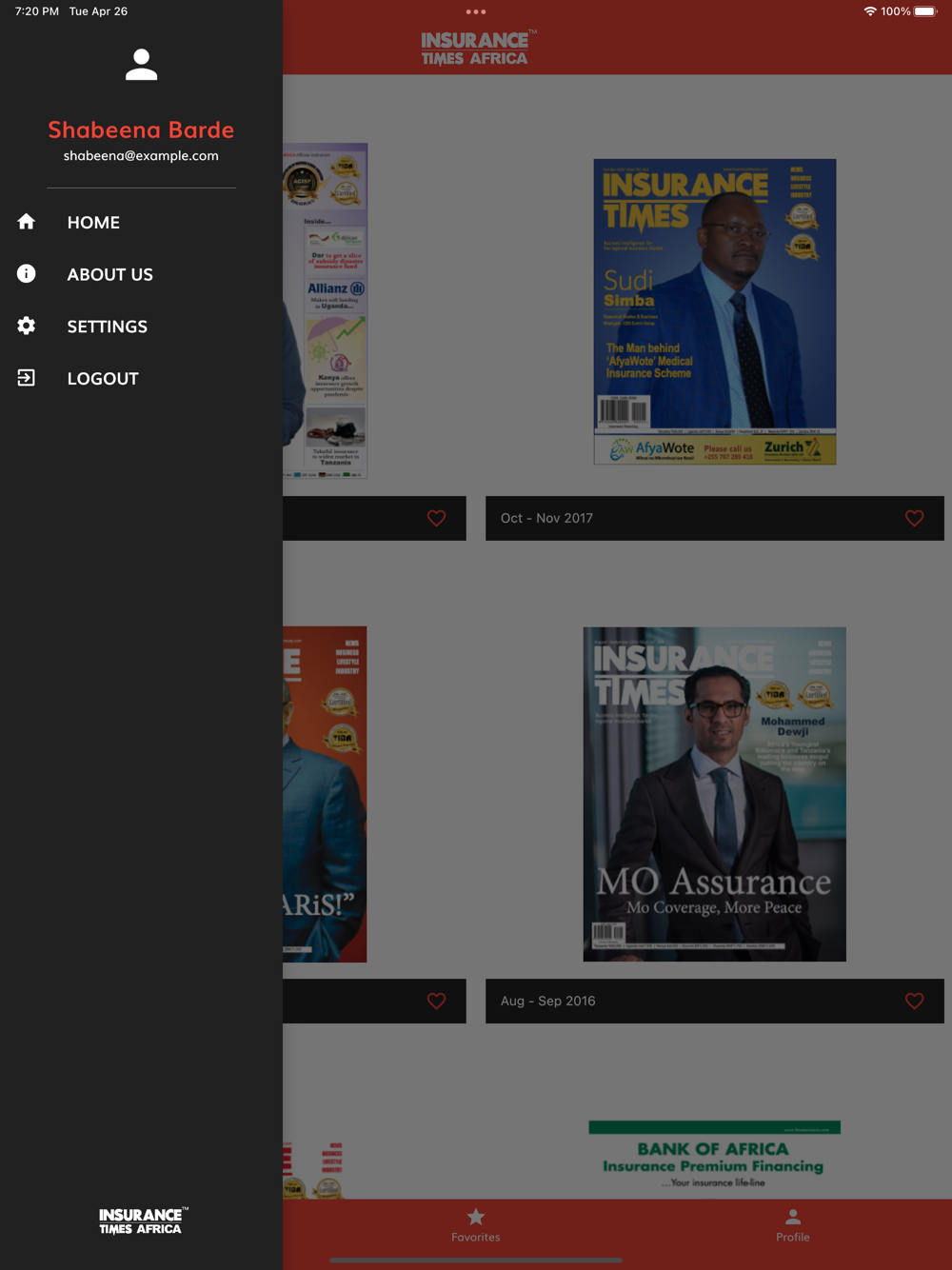
Task: Tap the Wi-Fi status icon
Action: (x=870, y=11)
